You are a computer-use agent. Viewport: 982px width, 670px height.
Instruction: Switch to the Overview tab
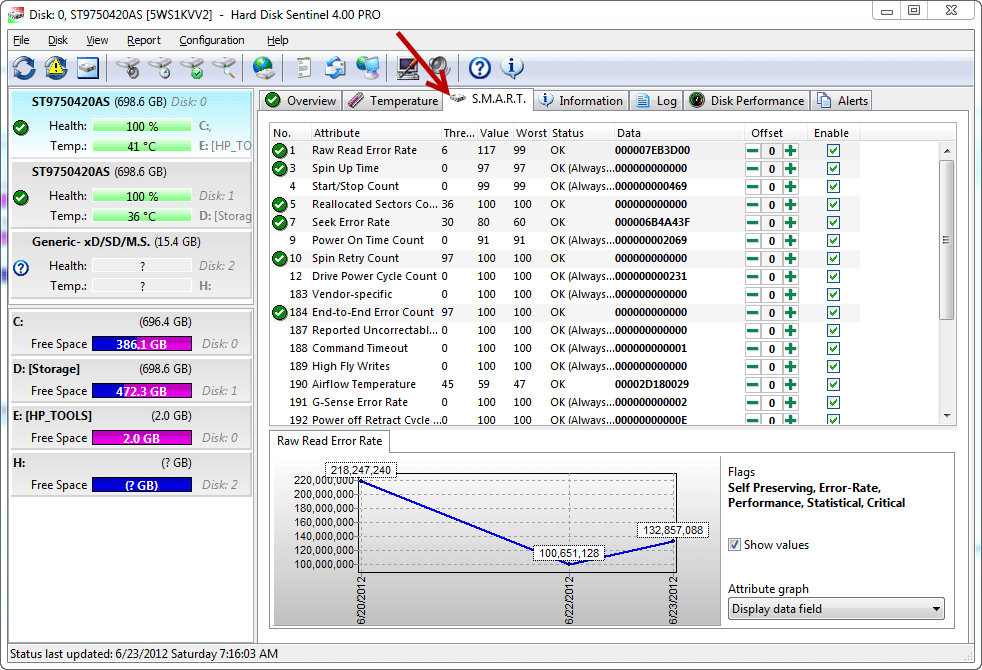301,101
